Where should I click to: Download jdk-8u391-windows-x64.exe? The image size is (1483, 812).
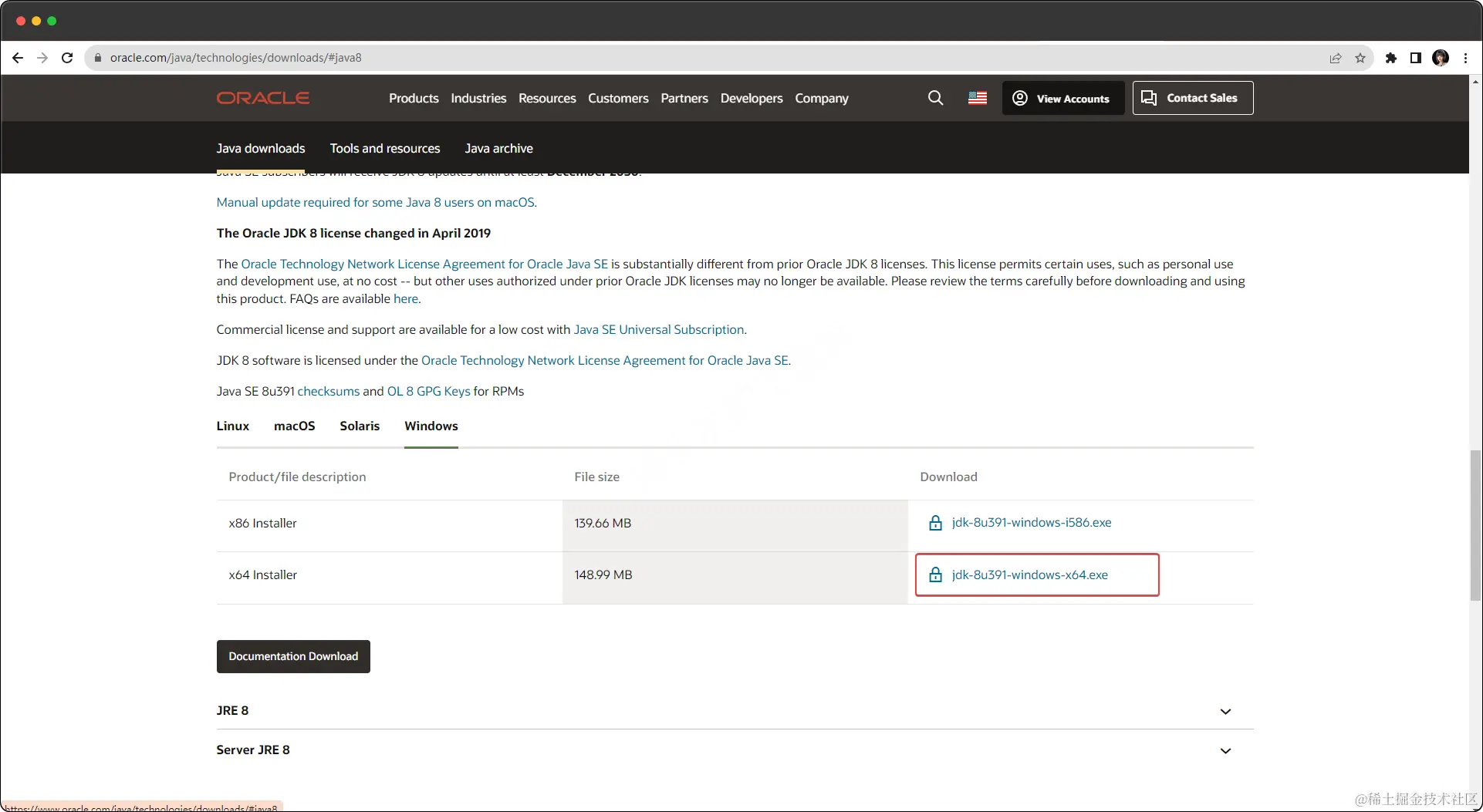[x=1030, y=575]
